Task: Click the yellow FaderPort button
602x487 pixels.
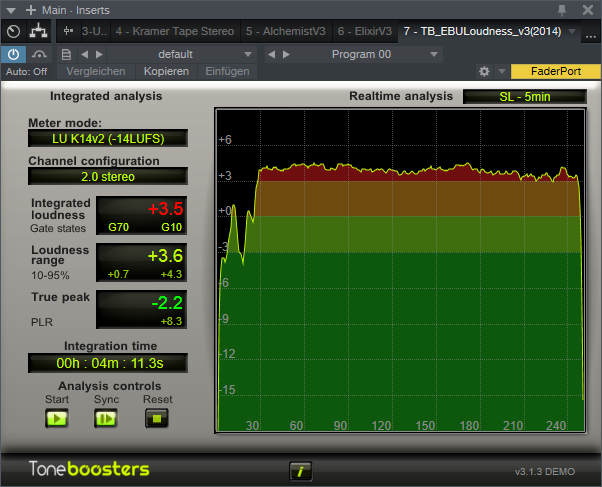Action: pyautogui.click(x=556, y=71)
